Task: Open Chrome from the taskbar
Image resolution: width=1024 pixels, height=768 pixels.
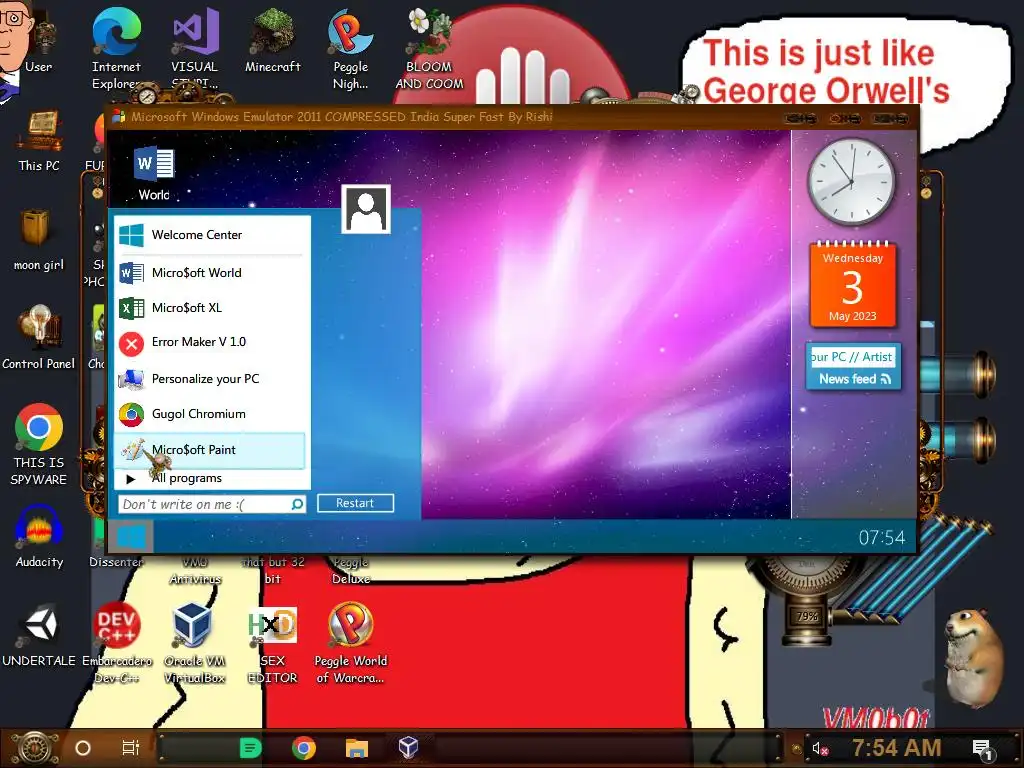Action: click(304, 748)
